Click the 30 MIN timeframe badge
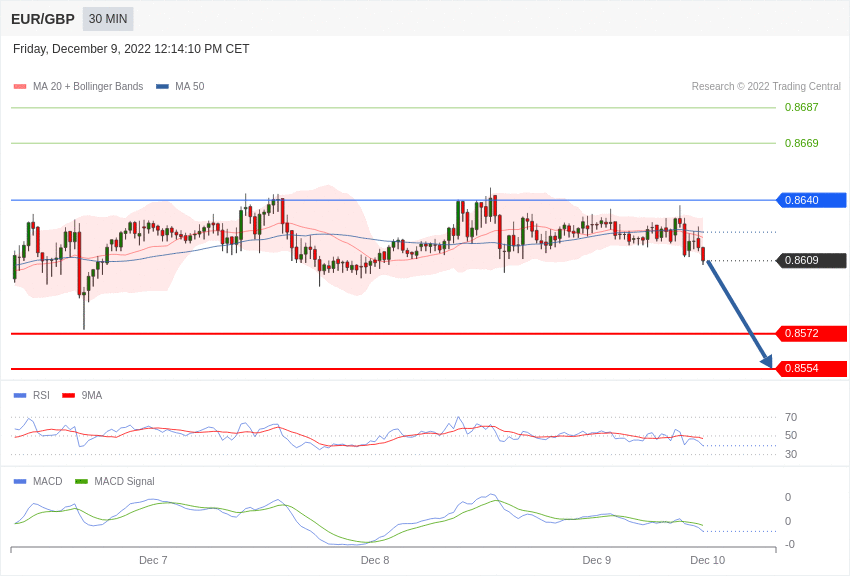 [108, 19]
